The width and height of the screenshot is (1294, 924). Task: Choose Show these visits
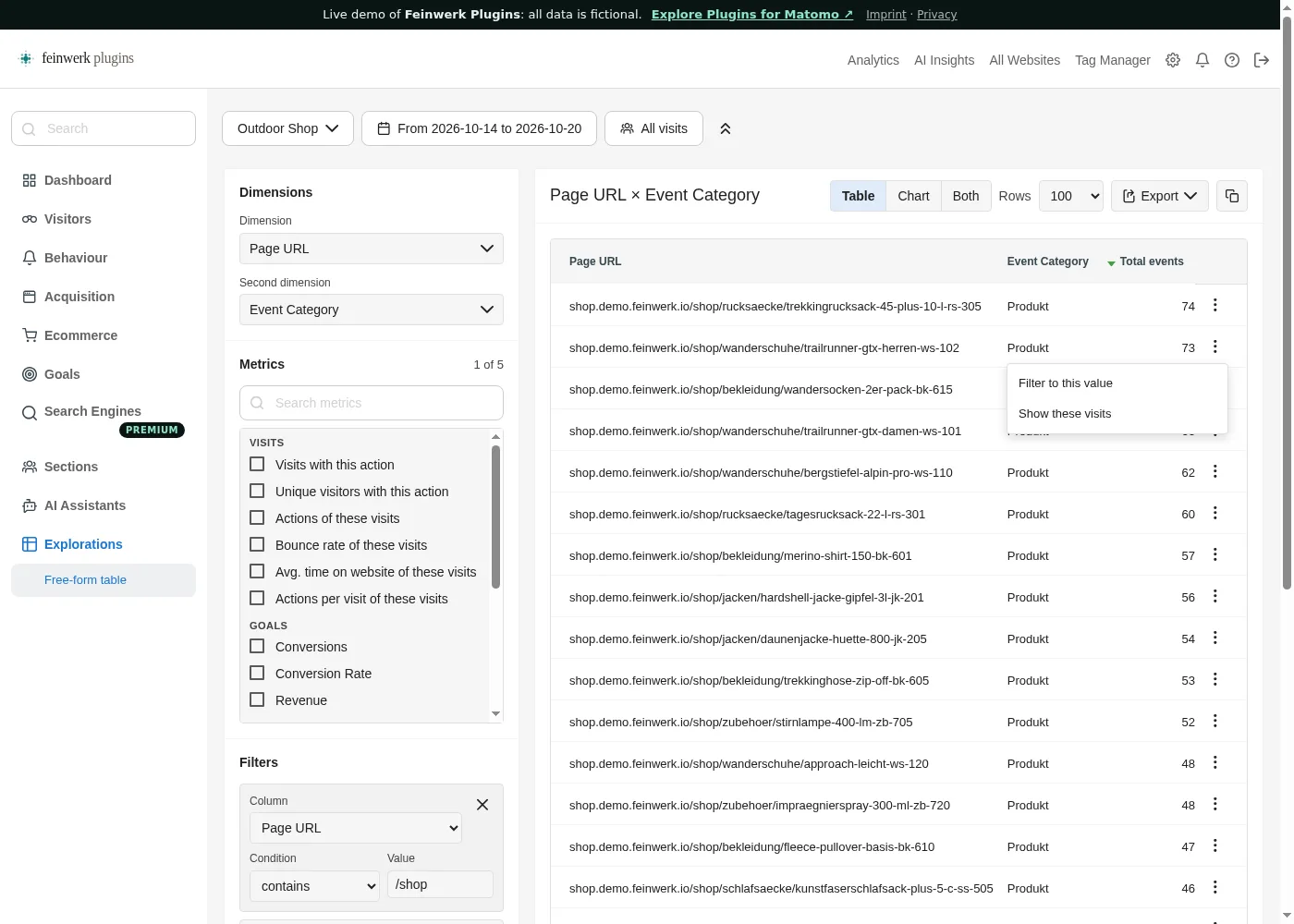1117,413
